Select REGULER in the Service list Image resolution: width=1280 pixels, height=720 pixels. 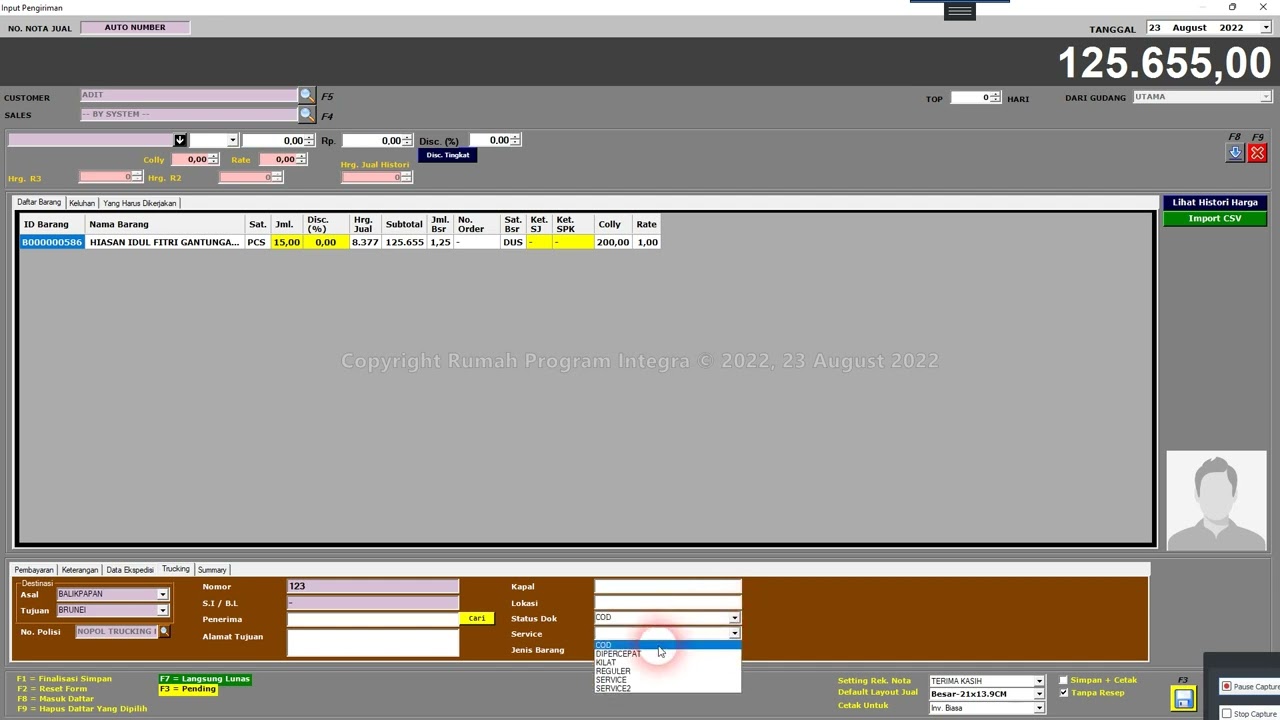point(667,671)
